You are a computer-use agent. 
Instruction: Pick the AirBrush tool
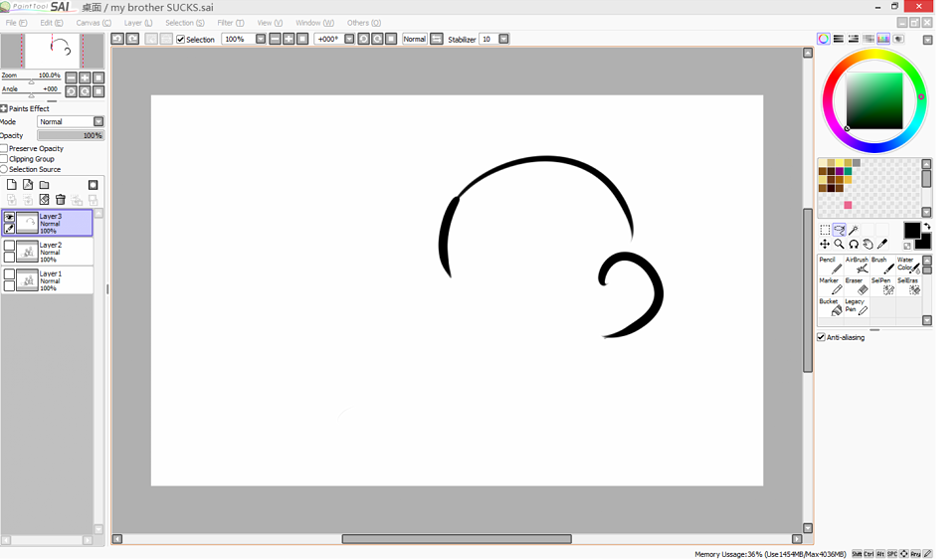(x=857, y=265)
